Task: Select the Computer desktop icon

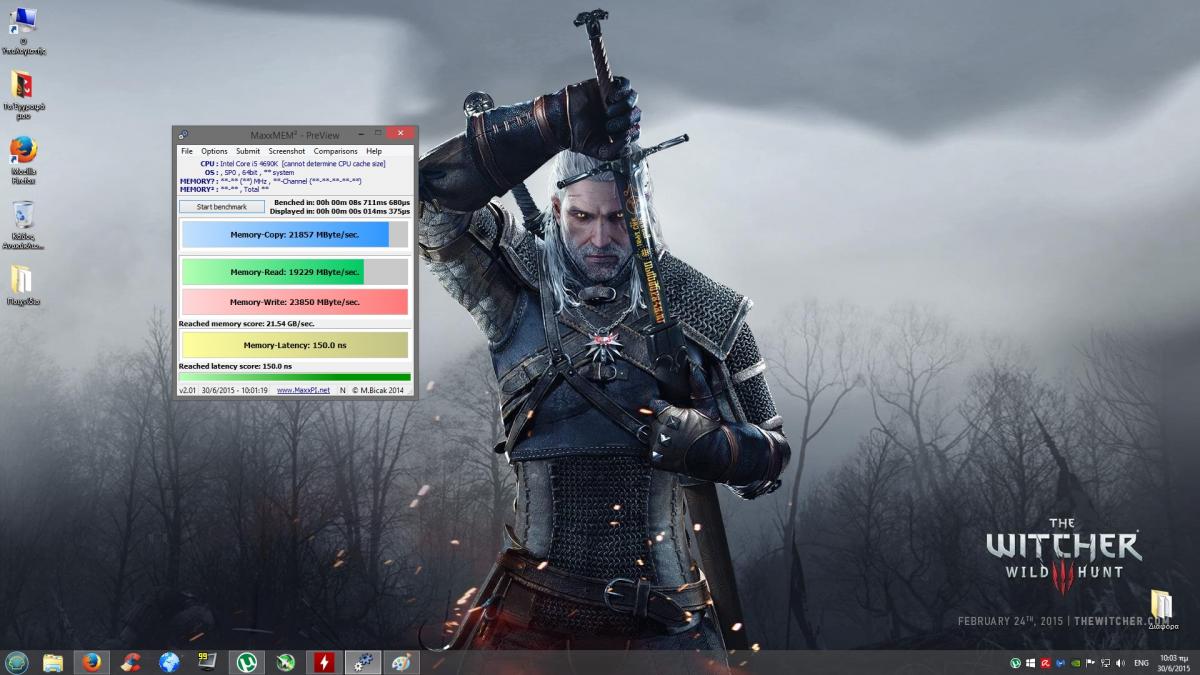Action: tap(23, 31)
